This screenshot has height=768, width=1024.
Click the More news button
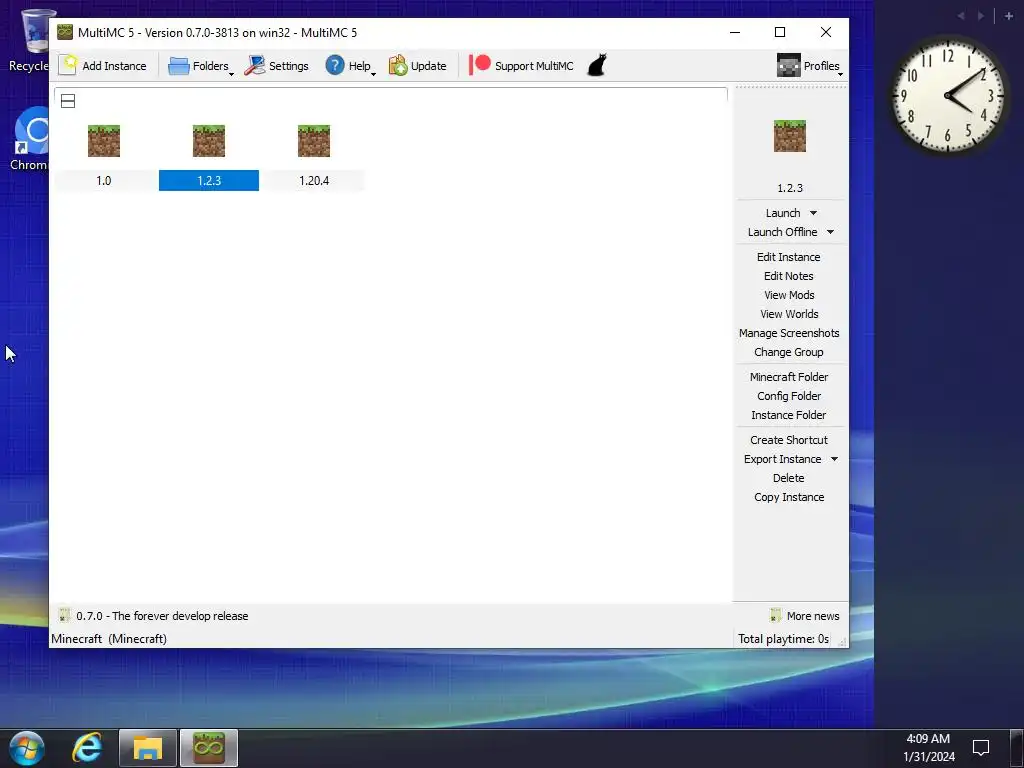(x=805, y=616)
